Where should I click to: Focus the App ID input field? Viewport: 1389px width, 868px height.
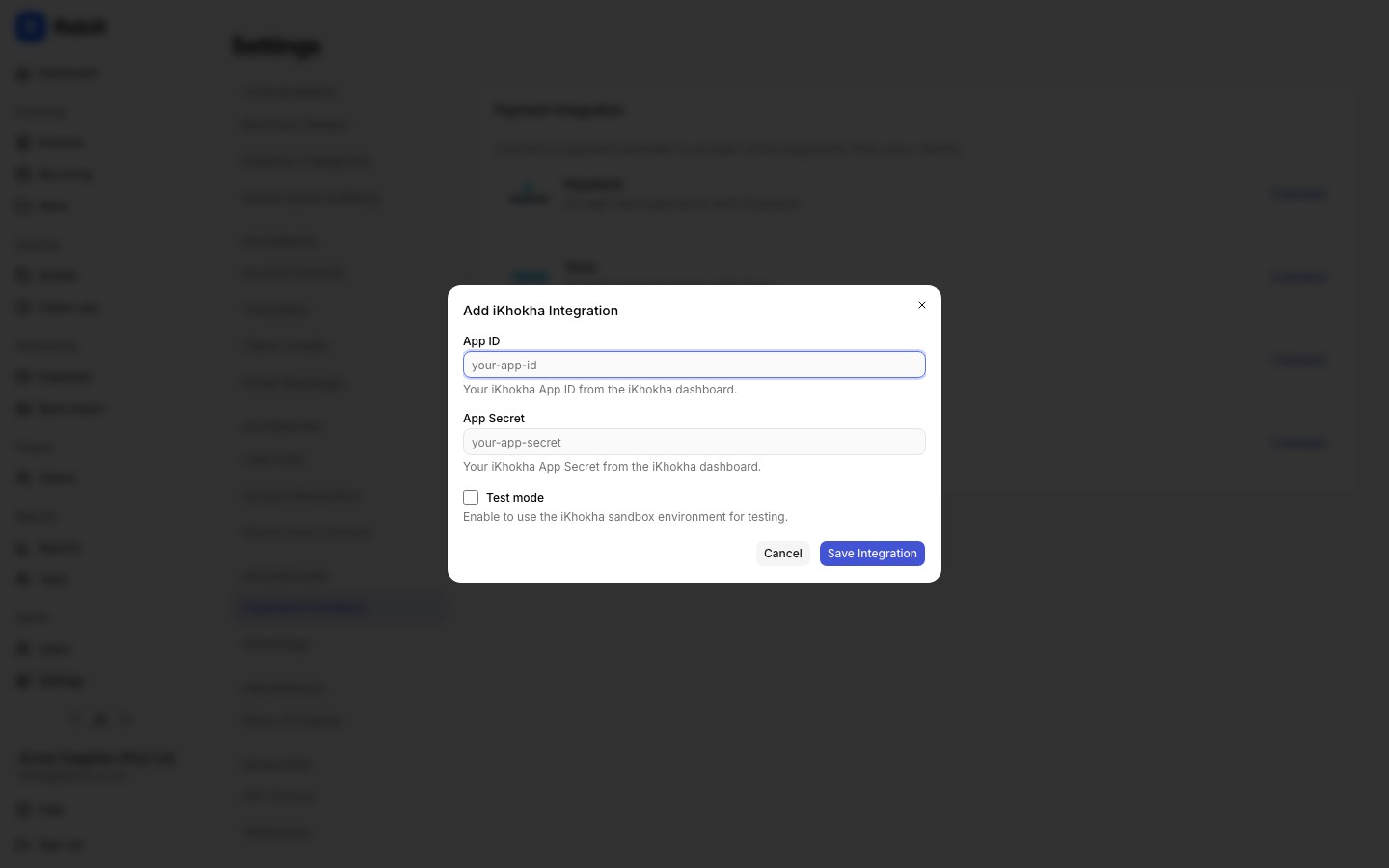tap(694, 365)
